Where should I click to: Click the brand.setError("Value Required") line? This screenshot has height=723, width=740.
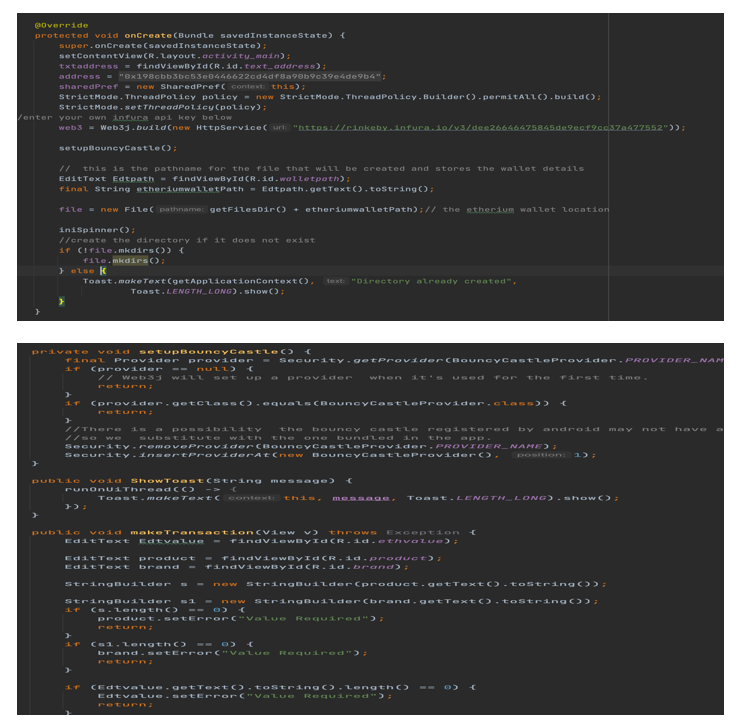233,653
